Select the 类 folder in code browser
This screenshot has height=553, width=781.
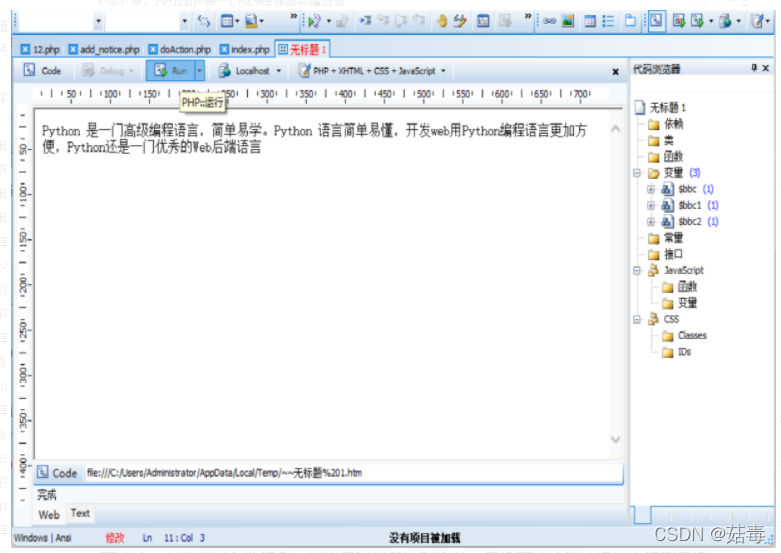[x=661, y=140]
